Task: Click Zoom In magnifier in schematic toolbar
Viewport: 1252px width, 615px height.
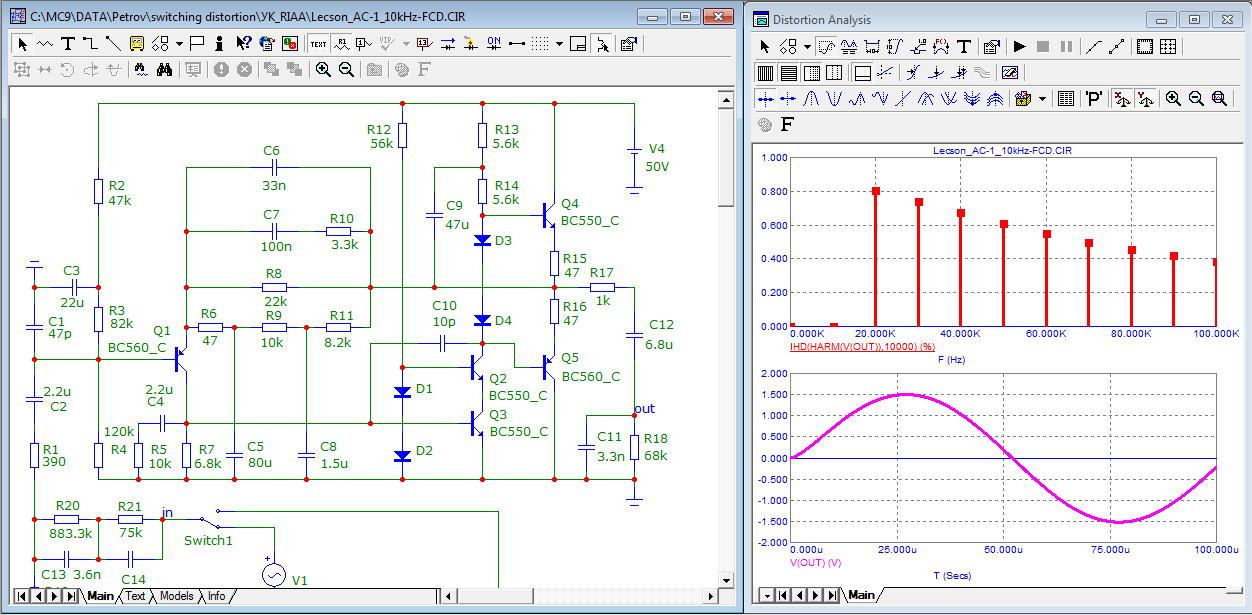Action: (x=323, y=69)
